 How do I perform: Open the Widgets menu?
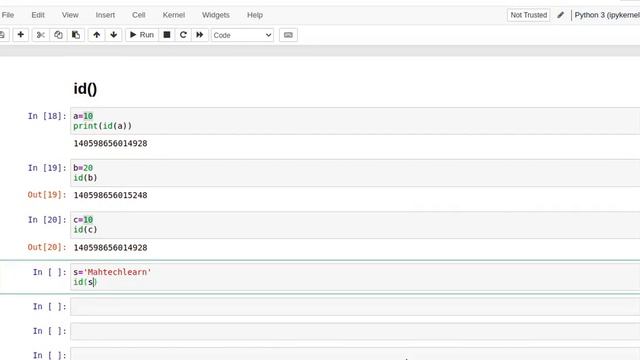click(216, 15)
